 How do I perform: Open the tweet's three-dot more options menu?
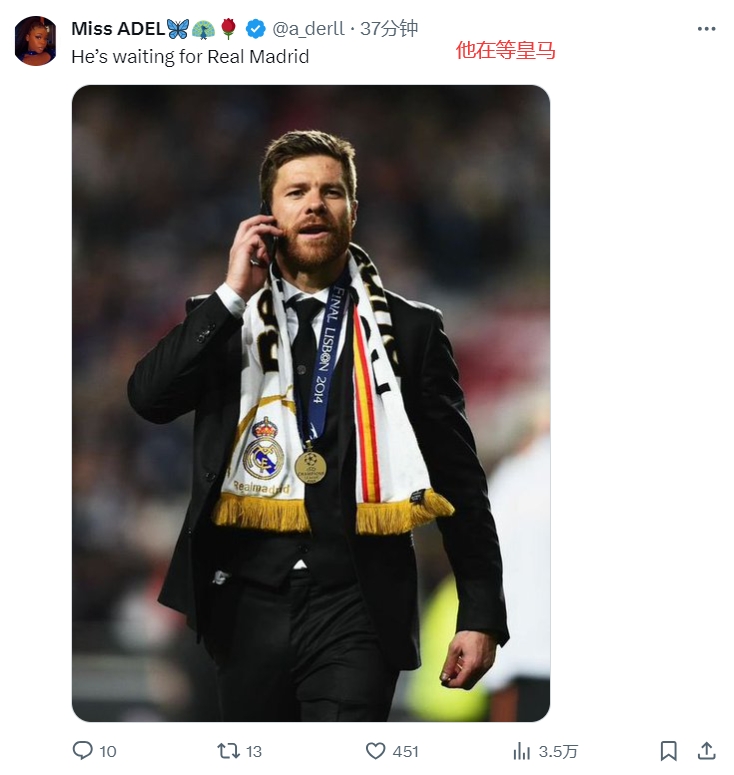[706, 29]
